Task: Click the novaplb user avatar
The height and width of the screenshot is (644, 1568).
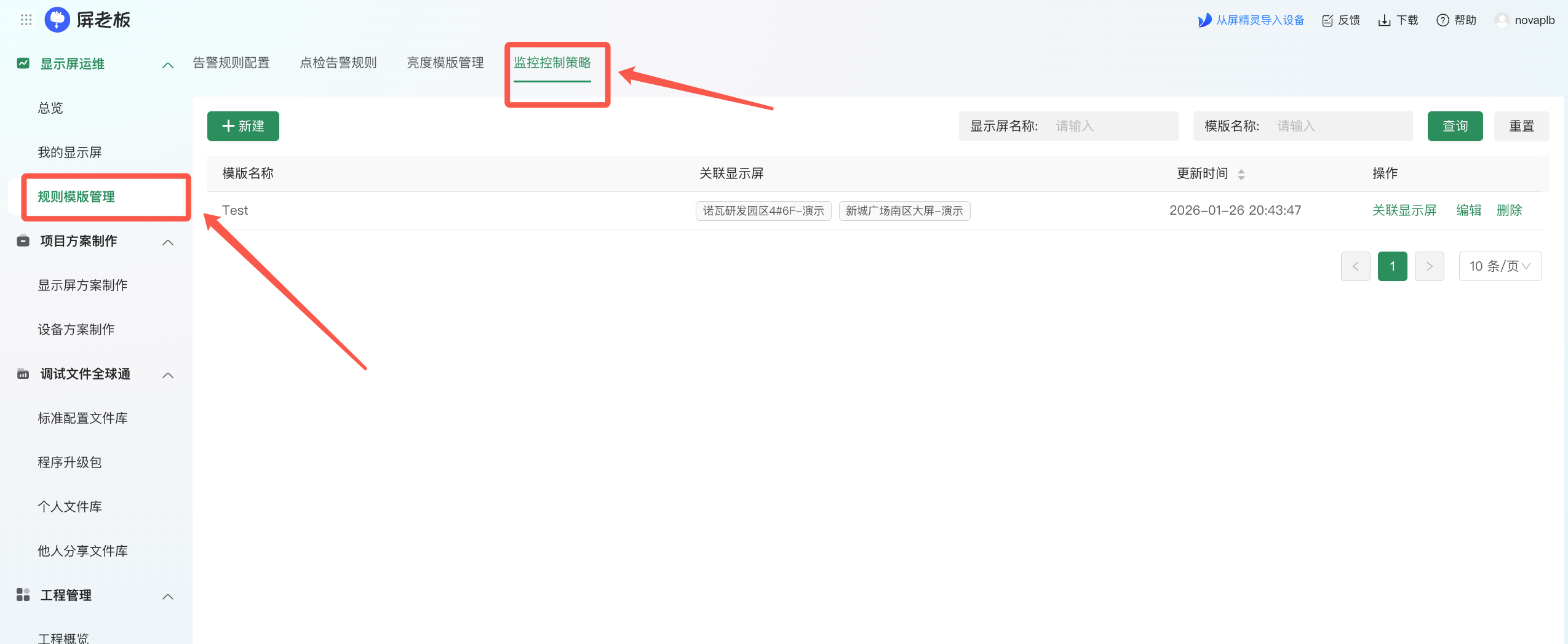Action: pos(1502,20)
